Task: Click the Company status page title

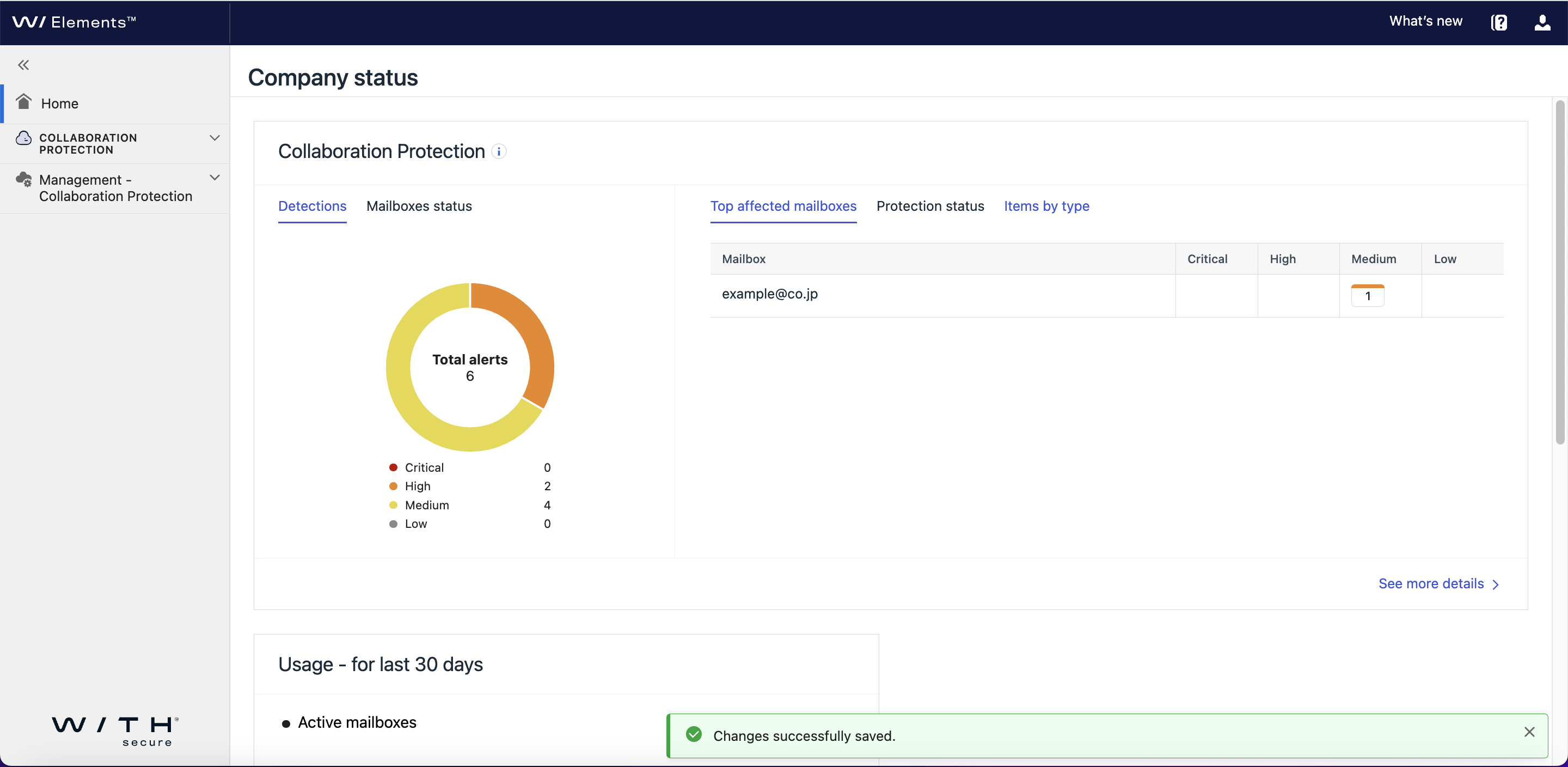Action: pos(333,77)
